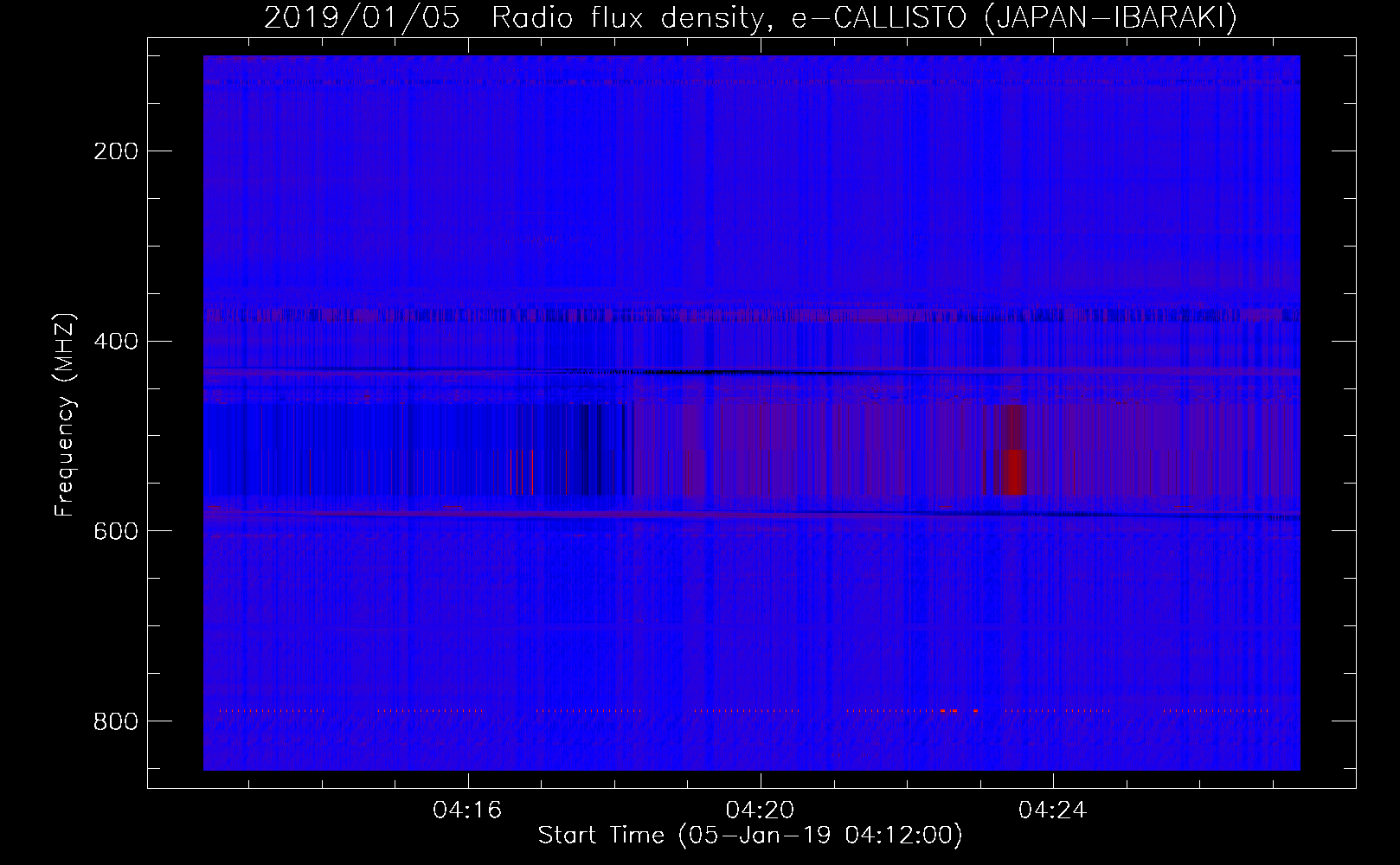Click the 600 frequency tick label
The image size is (1400, 865).
pyautogui.click(x=116, y=531)
